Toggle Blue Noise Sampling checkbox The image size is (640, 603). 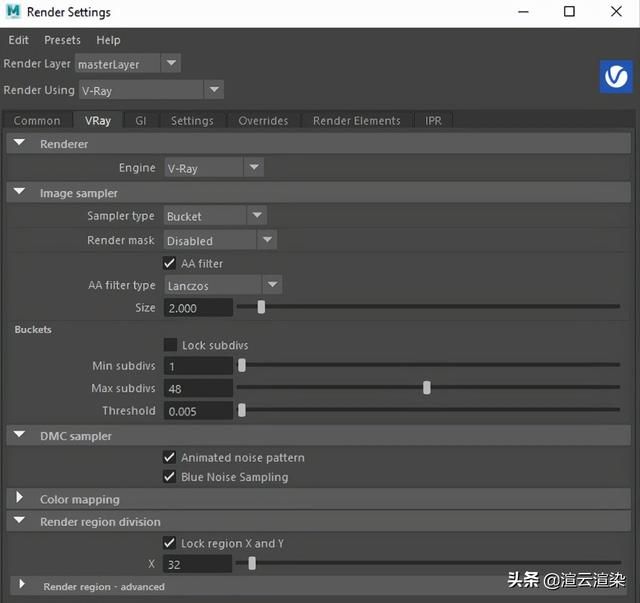[x=170, y=477]
